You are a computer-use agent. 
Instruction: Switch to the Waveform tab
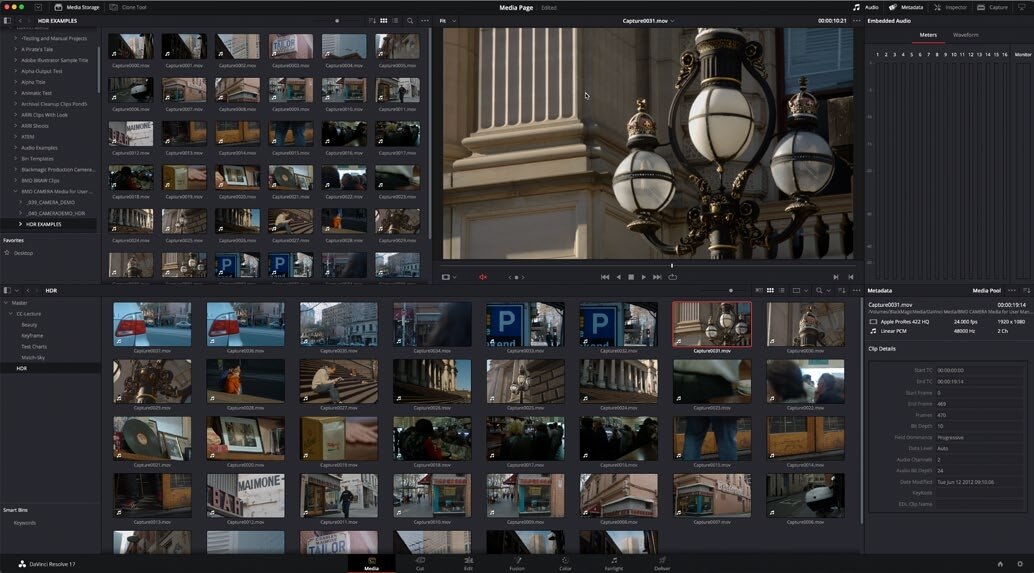pyautogui.click(x=965, y=35)
